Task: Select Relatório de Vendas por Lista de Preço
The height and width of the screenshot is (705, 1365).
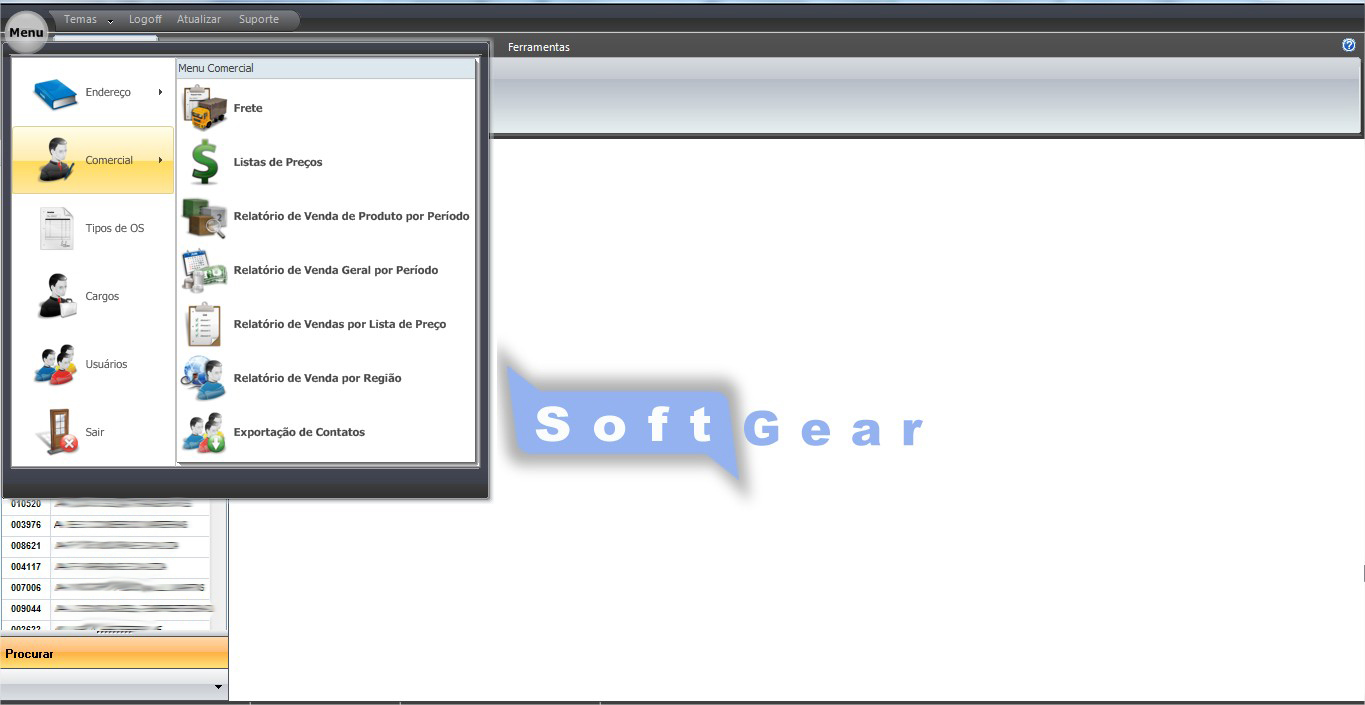Action: pos(339,324)
